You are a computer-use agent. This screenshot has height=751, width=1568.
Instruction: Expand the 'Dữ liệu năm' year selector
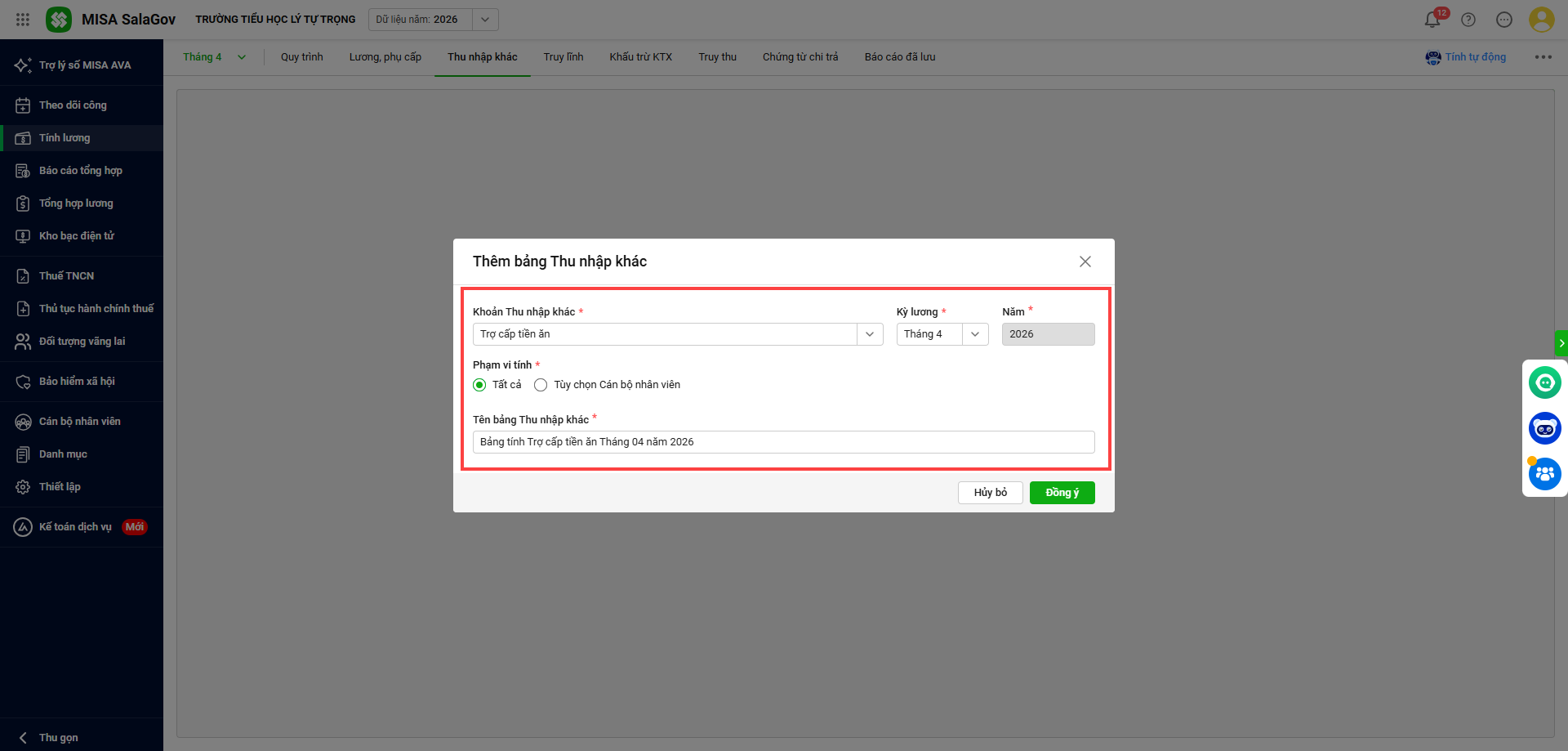485,20
